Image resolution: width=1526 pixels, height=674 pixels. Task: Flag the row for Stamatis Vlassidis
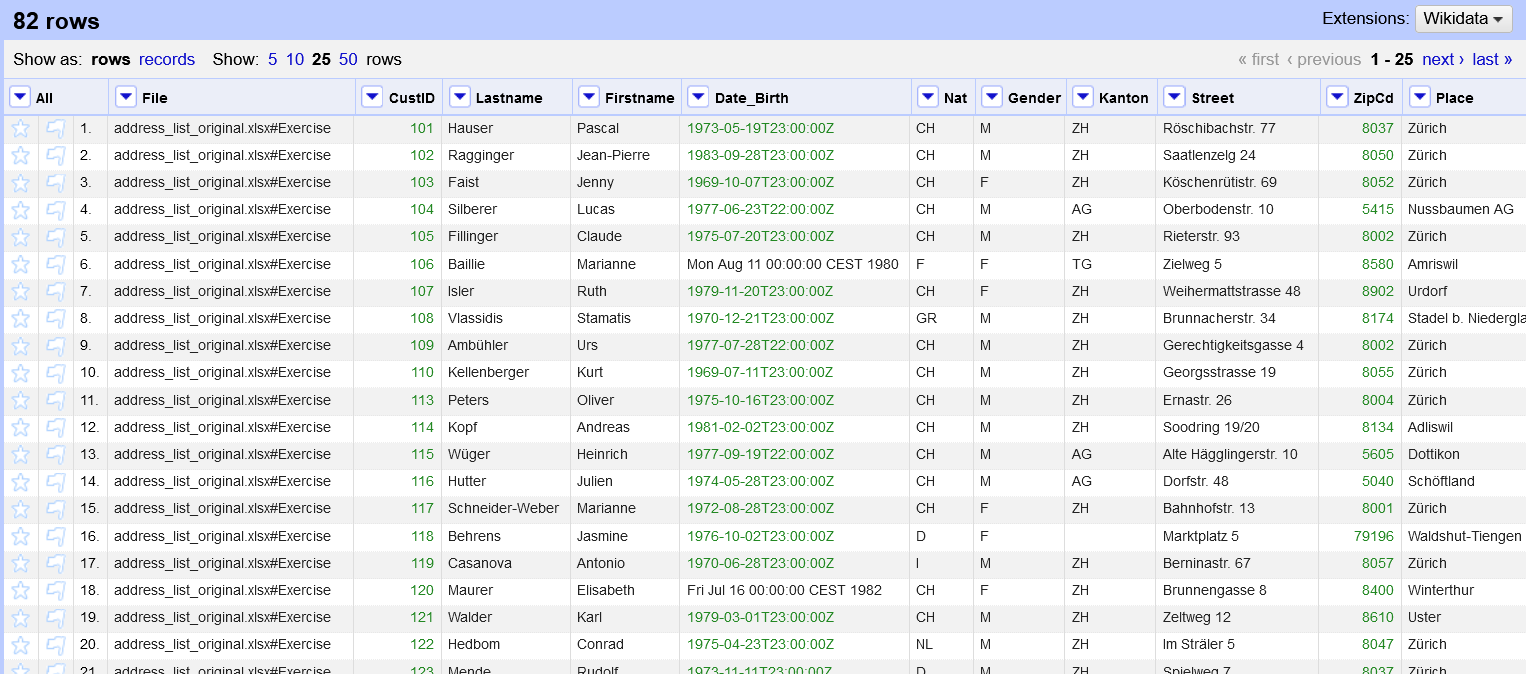coord(54,318)
